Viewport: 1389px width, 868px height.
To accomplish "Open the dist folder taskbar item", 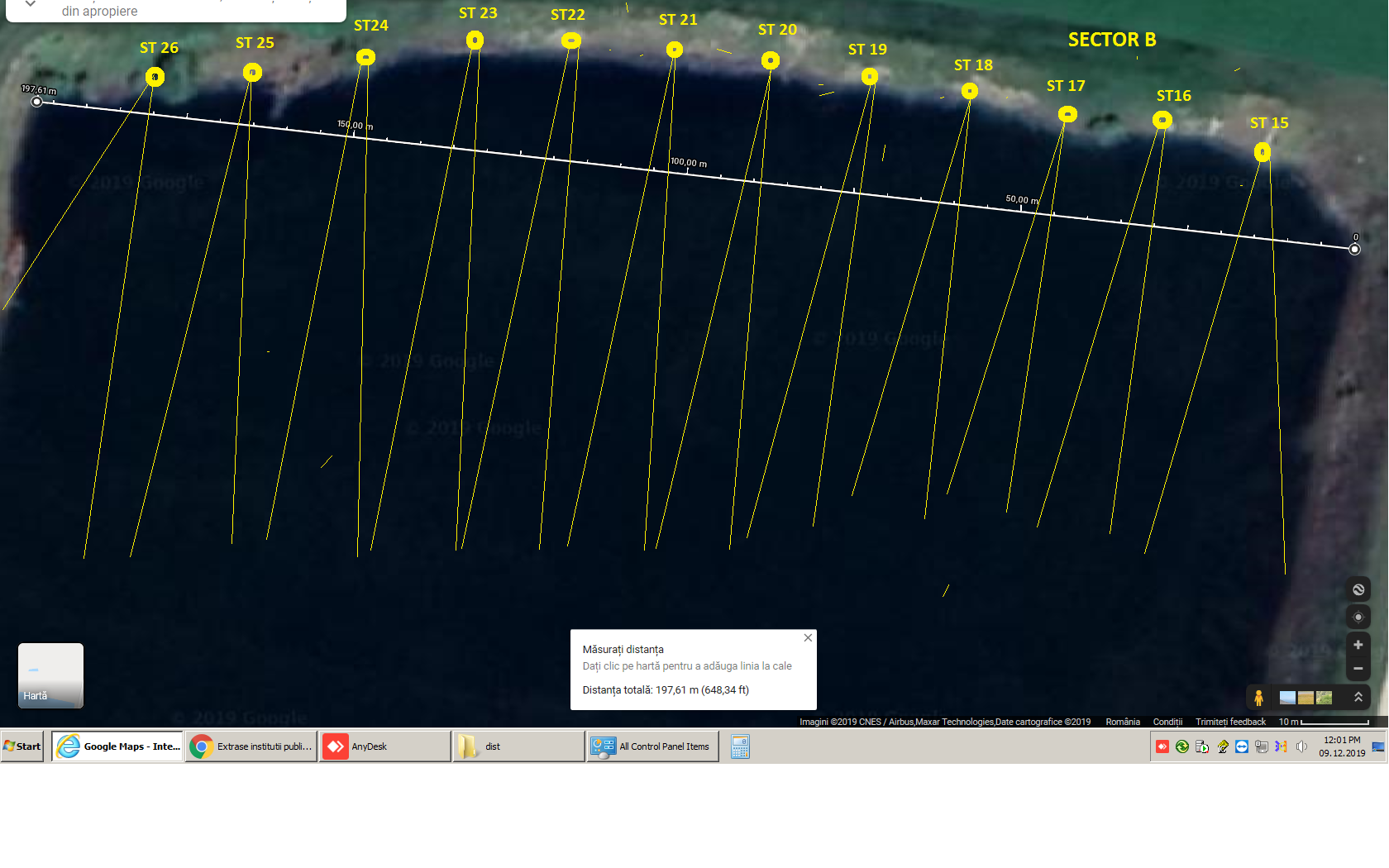I will pos(519,746).
